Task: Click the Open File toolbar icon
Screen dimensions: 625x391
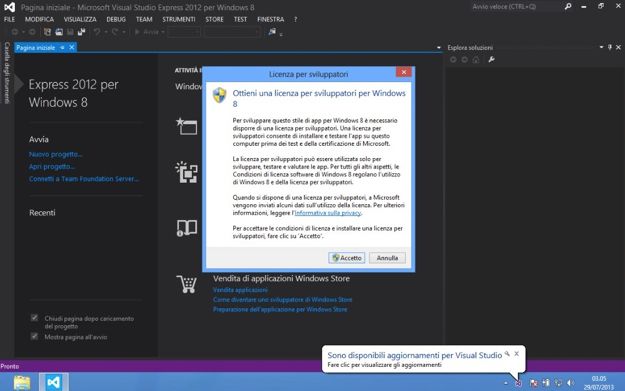Action: [x=59, y=32]
